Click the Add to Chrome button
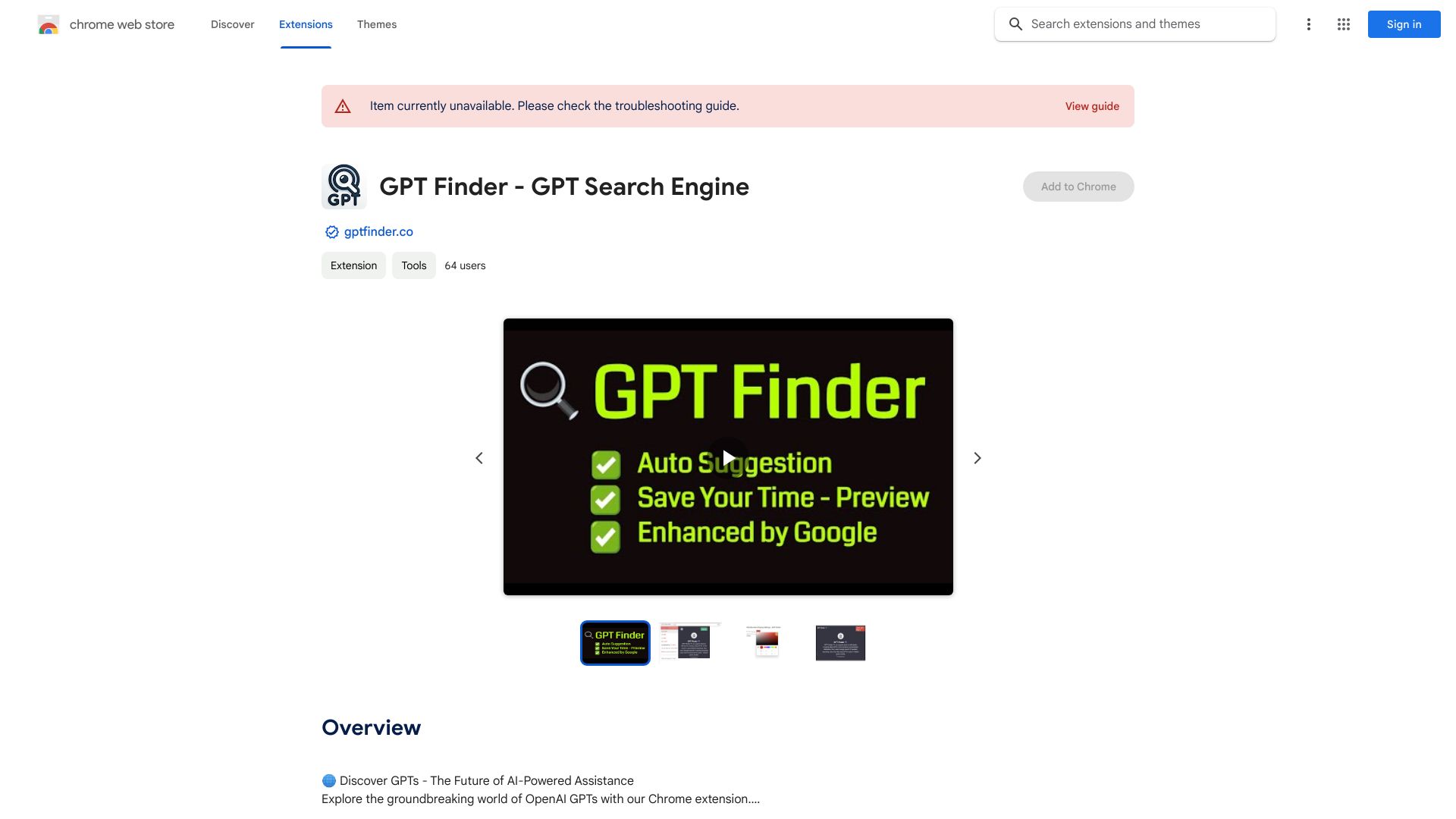This screenshot has width=1456, height=819. (x=1078, y=186)
